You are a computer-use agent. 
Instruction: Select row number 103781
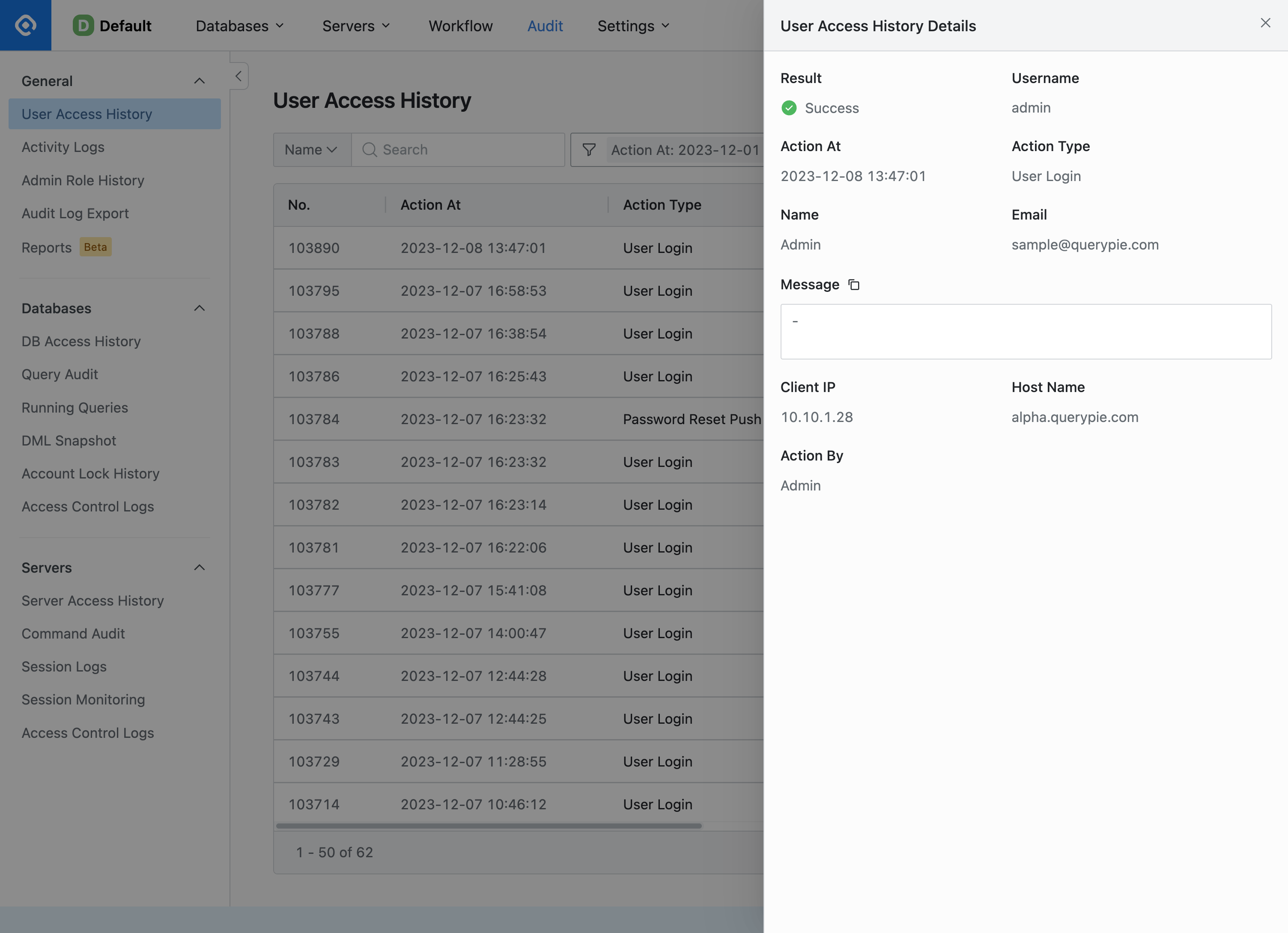click(x=519, y=548)
